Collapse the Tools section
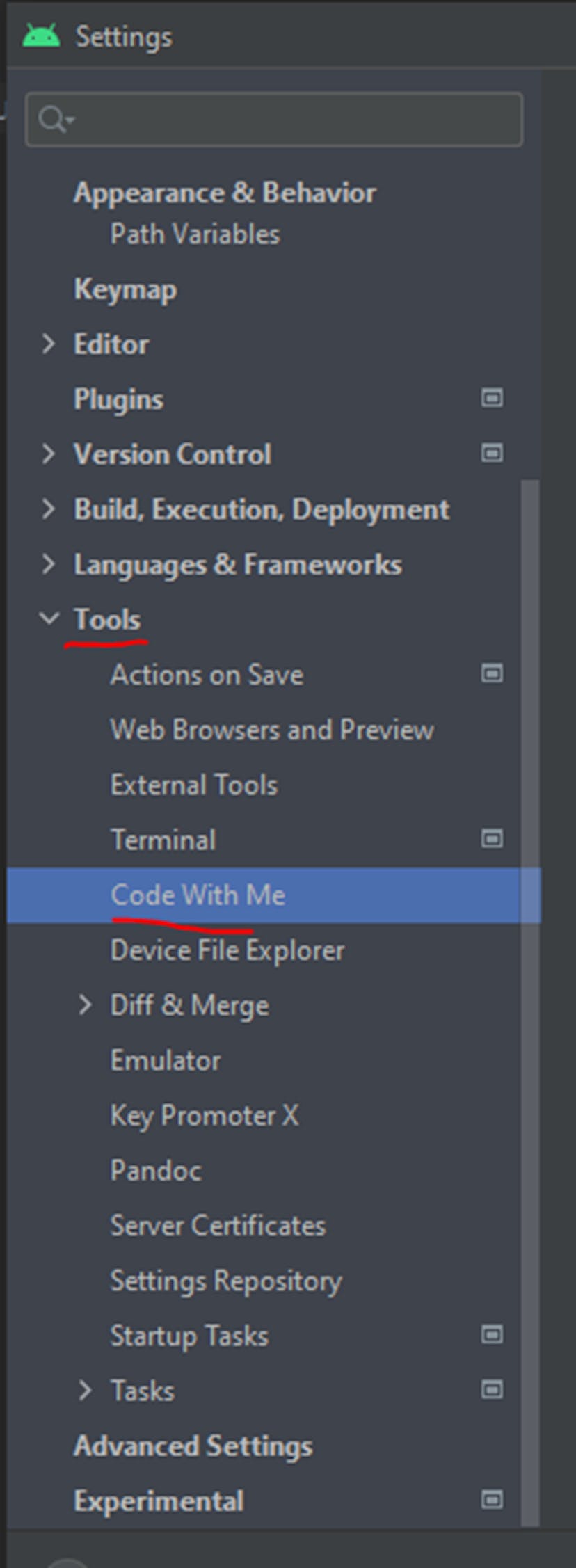576x1568 pixels. tap(48, 618)
